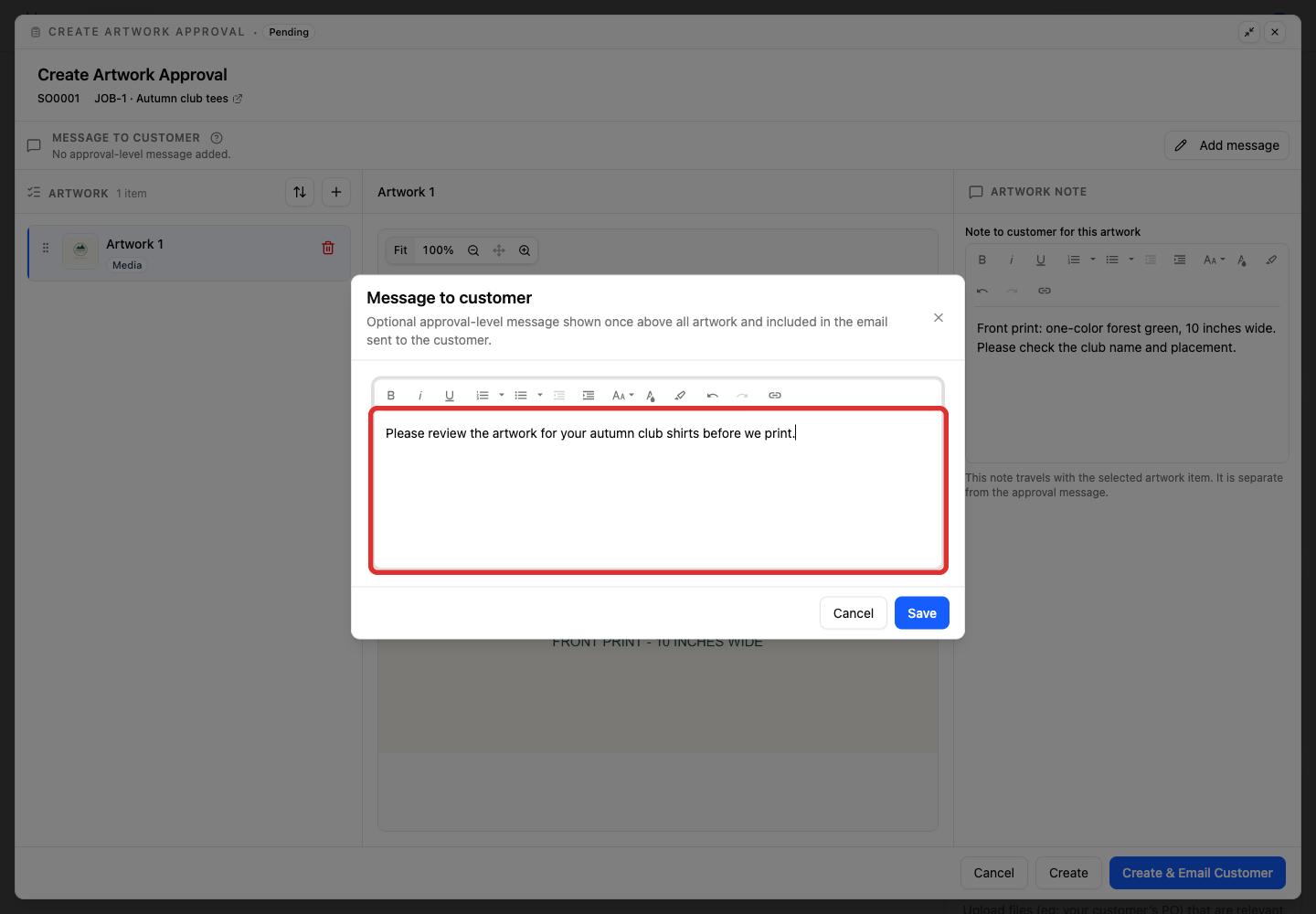This screenshot has width=1316, height=914.
Task: Insert numbered list in the message dialog editor
Action: click(483, 396)
